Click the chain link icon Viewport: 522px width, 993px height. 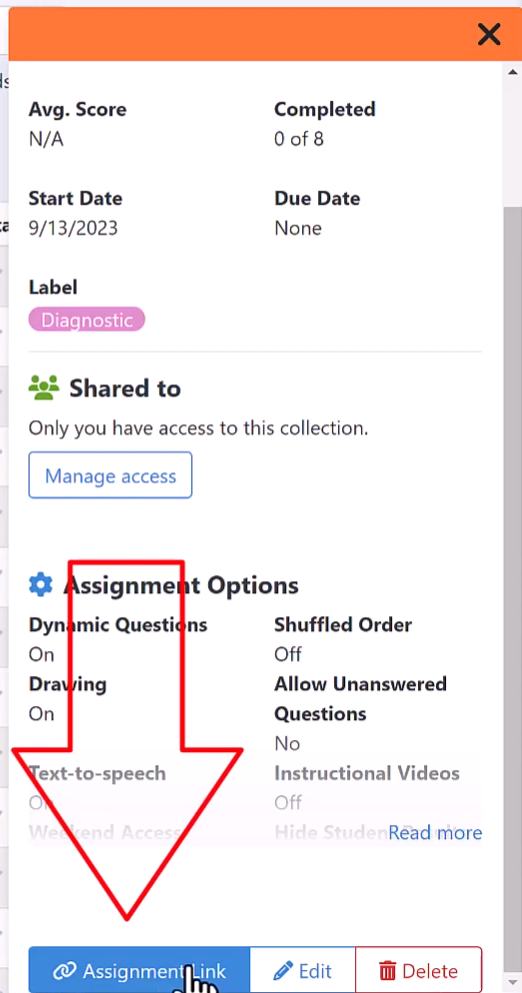[65, 971]
